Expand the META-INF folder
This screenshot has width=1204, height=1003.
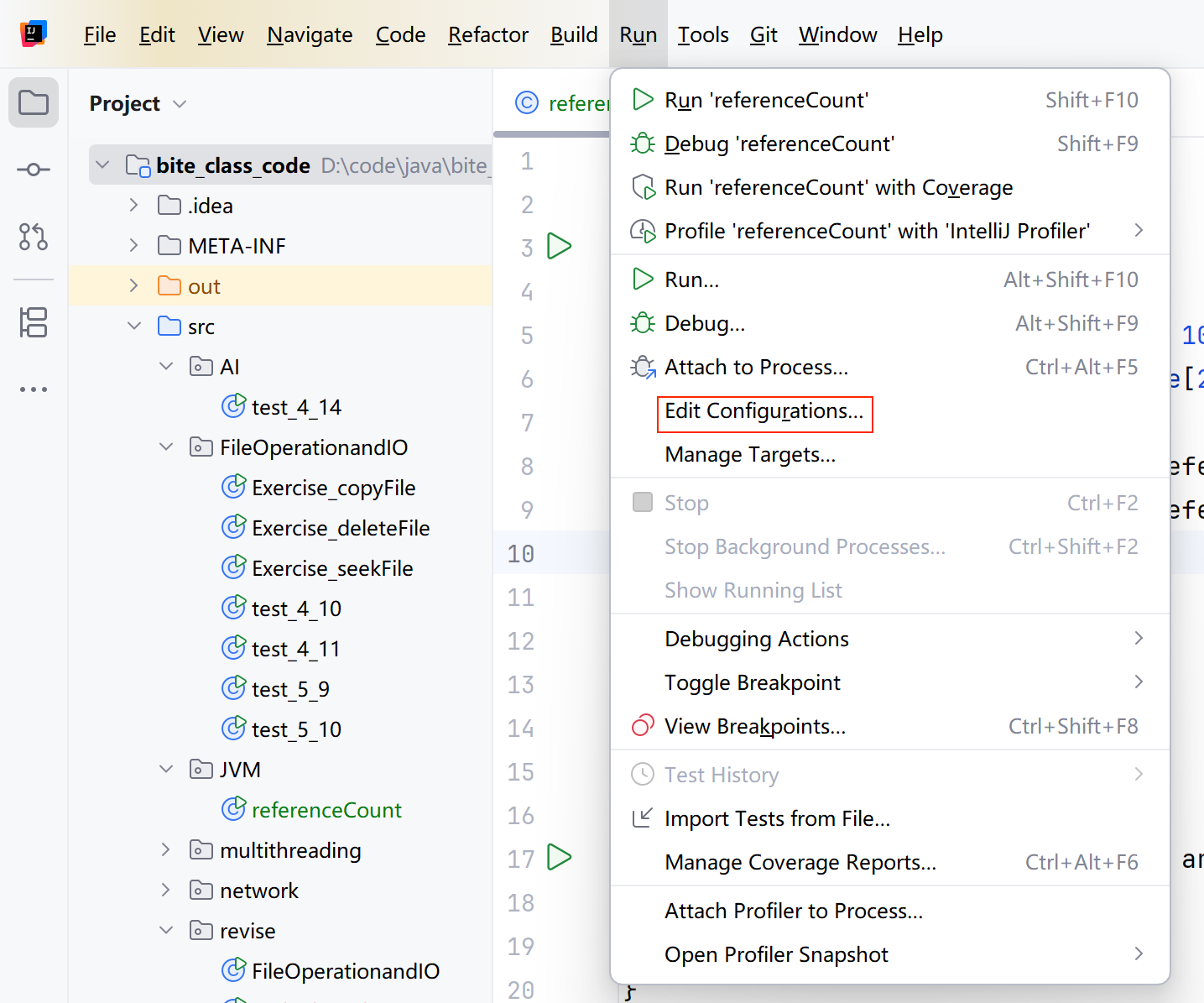pos(134,245)
